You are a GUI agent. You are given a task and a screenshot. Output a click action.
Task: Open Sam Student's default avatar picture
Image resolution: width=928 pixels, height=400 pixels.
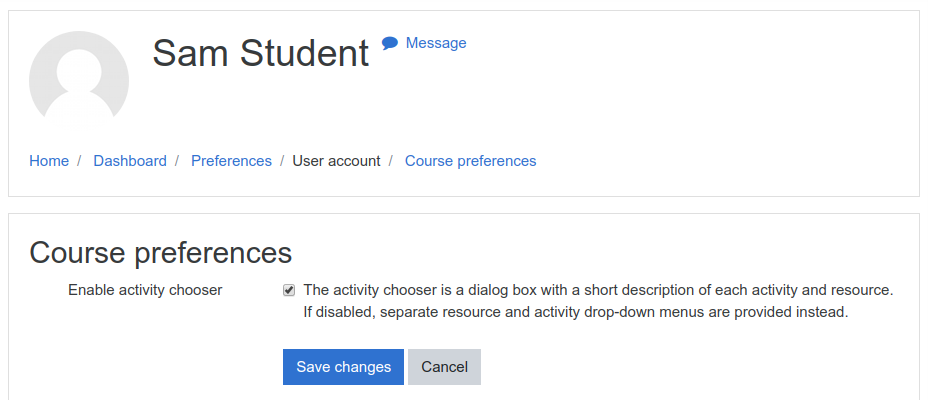(x=79, y=79)
